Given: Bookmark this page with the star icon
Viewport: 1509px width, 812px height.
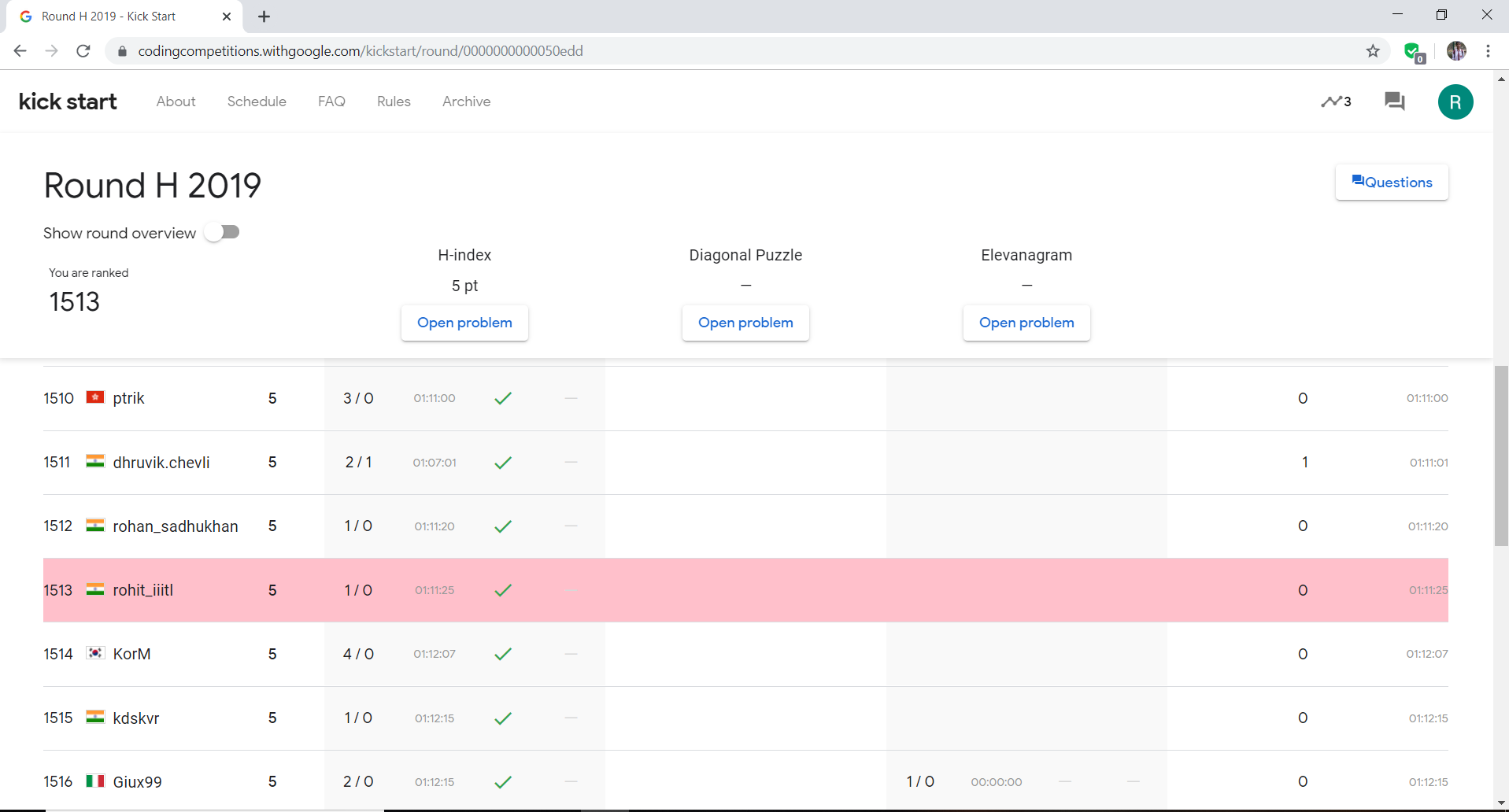Looking at the screenshot, I should [1373, 51].
